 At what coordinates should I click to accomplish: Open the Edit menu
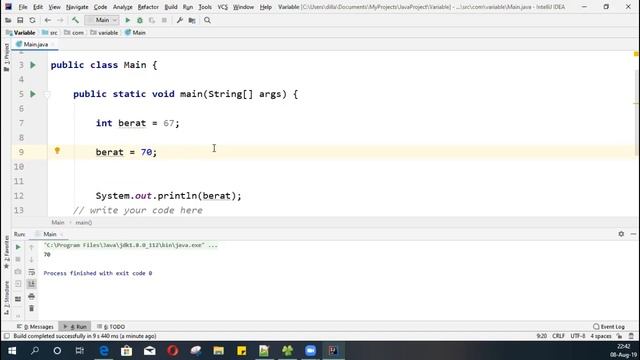click(x=38, y=7)
